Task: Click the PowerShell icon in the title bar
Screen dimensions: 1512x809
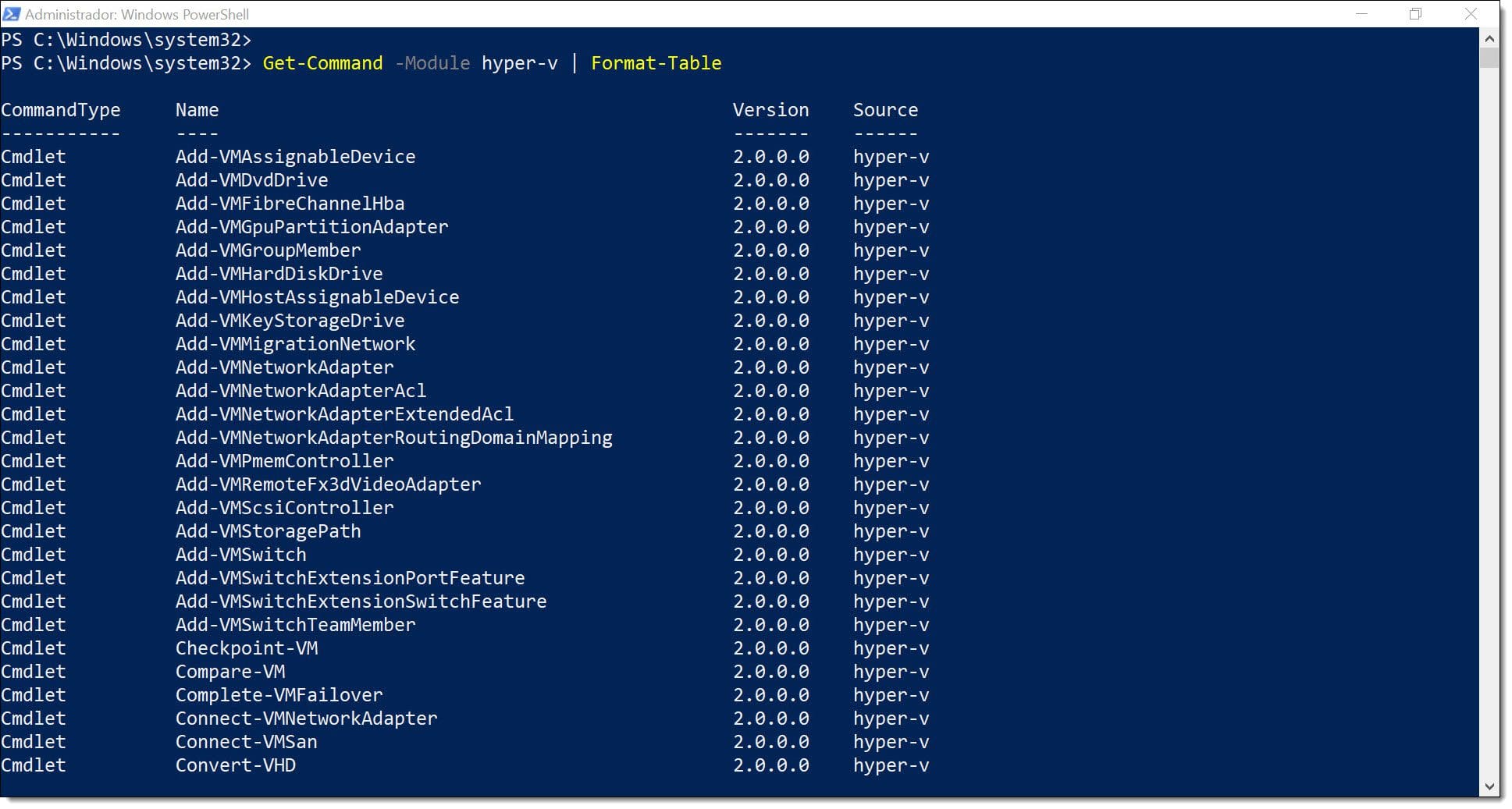Action: coord(11,14)
